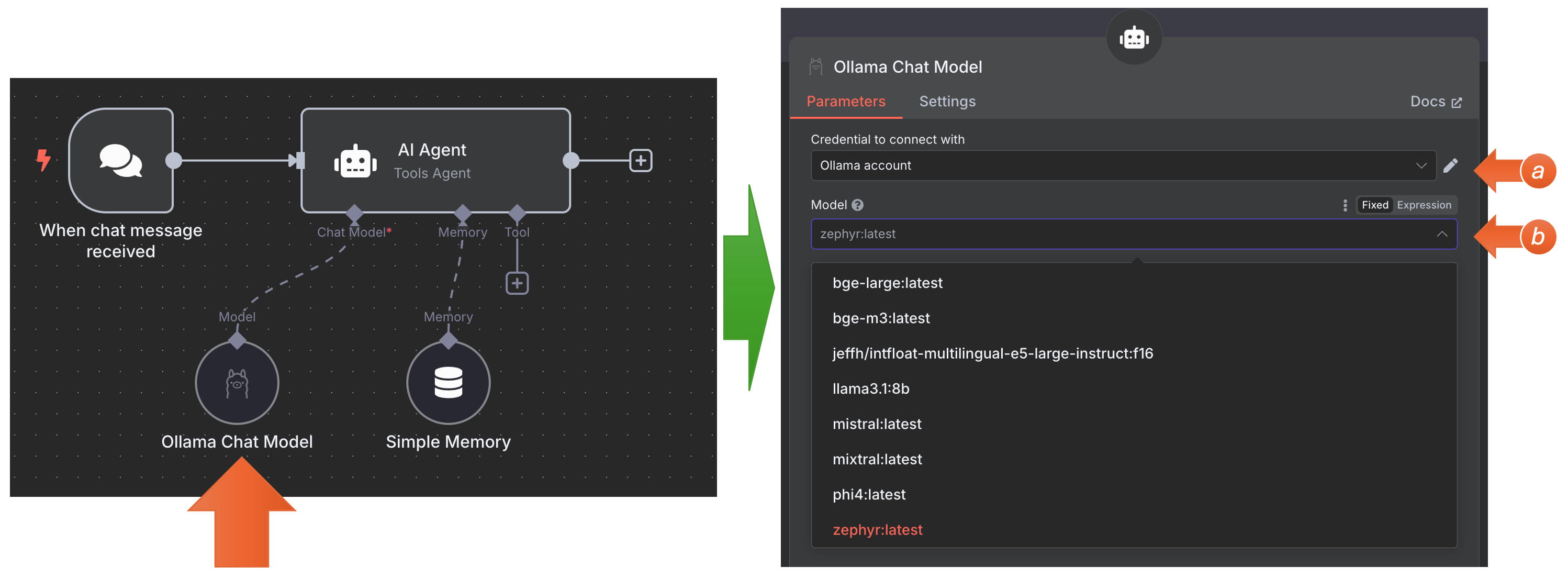Click the Ollama Chat Model panel title
Viewport: 1568px width, 578px height.
click(908, 67)
